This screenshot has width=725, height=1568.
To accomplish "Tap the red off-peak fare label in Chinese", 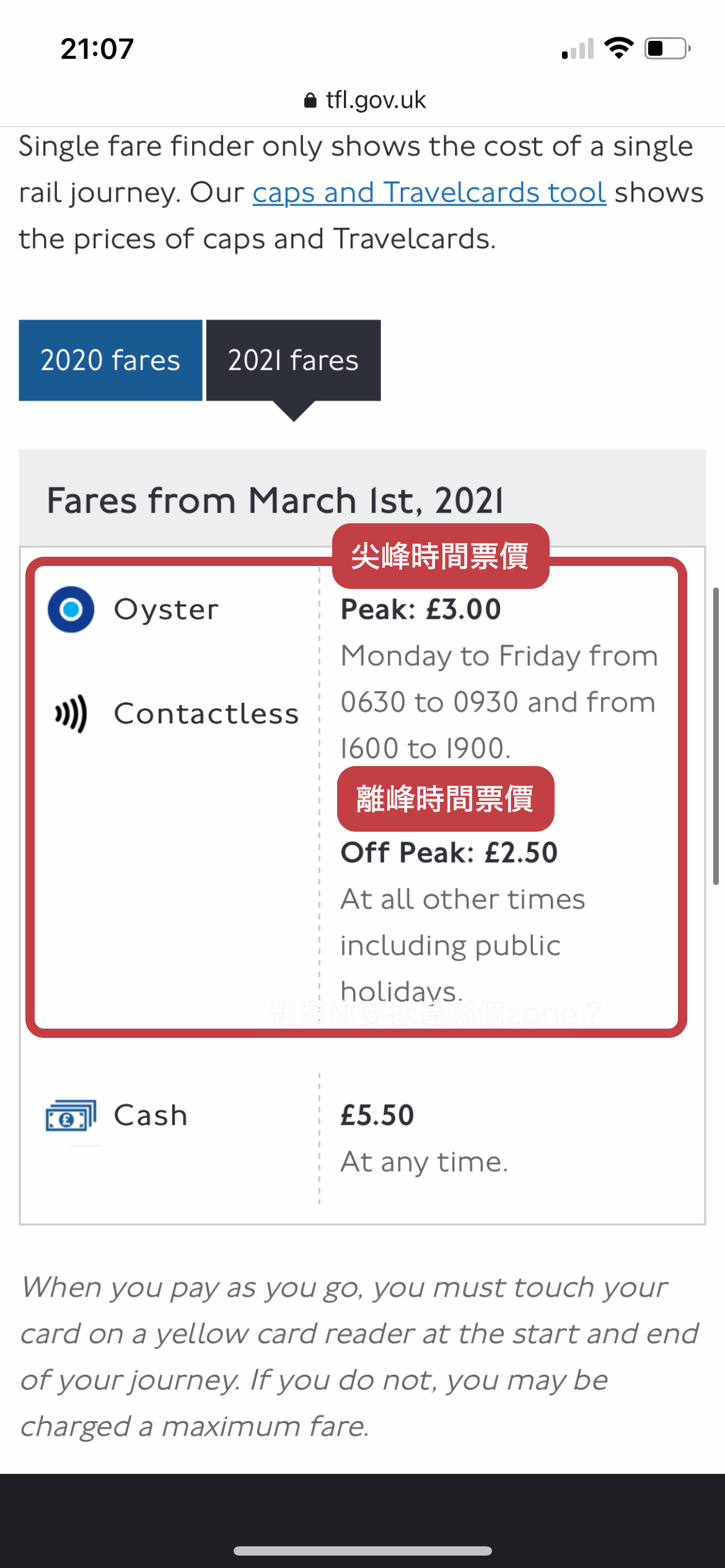I will (x=446, y=799).
